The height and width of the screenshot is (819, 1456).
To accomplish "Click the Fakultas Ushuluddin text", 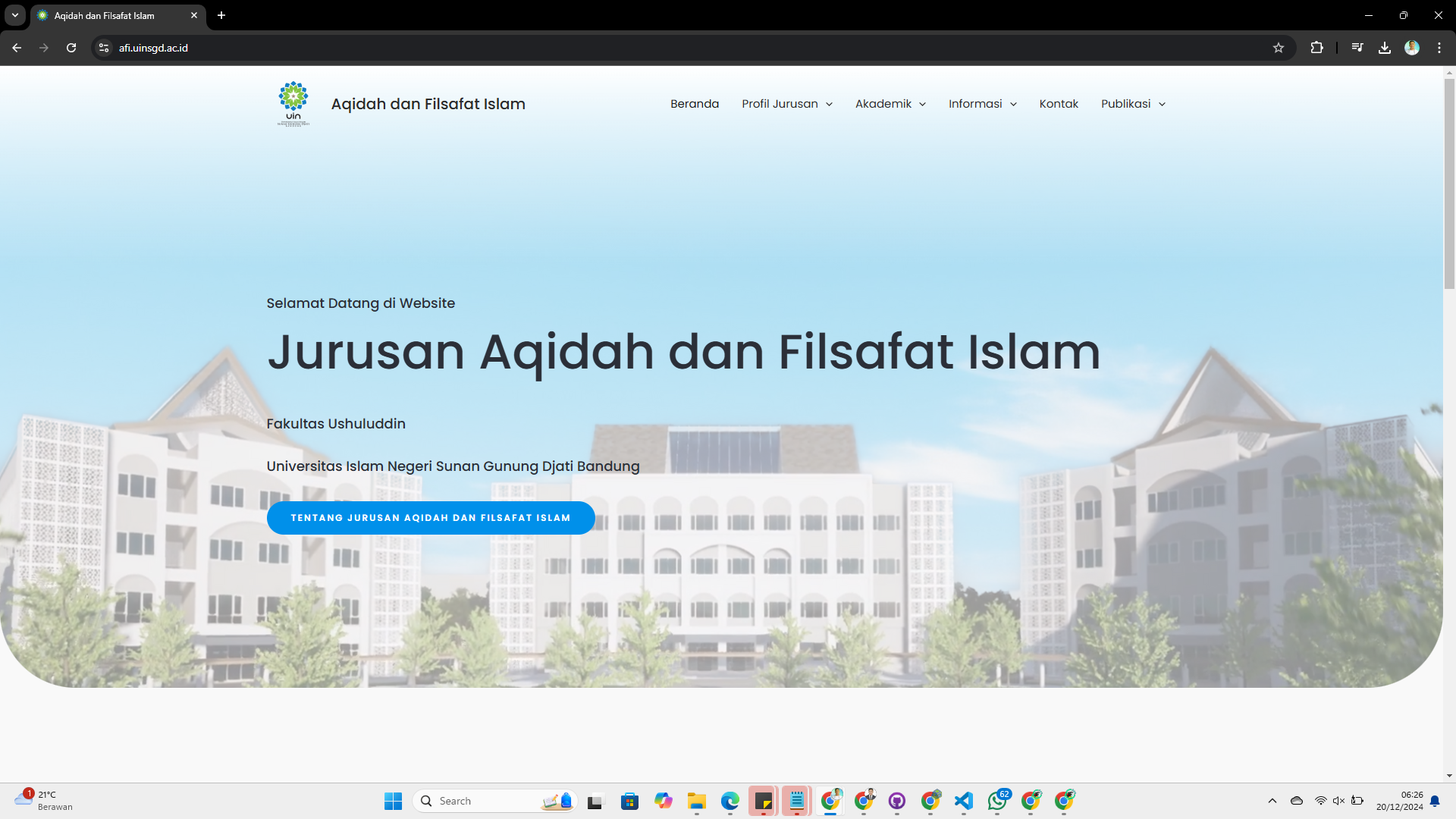I will pos(336,424).
